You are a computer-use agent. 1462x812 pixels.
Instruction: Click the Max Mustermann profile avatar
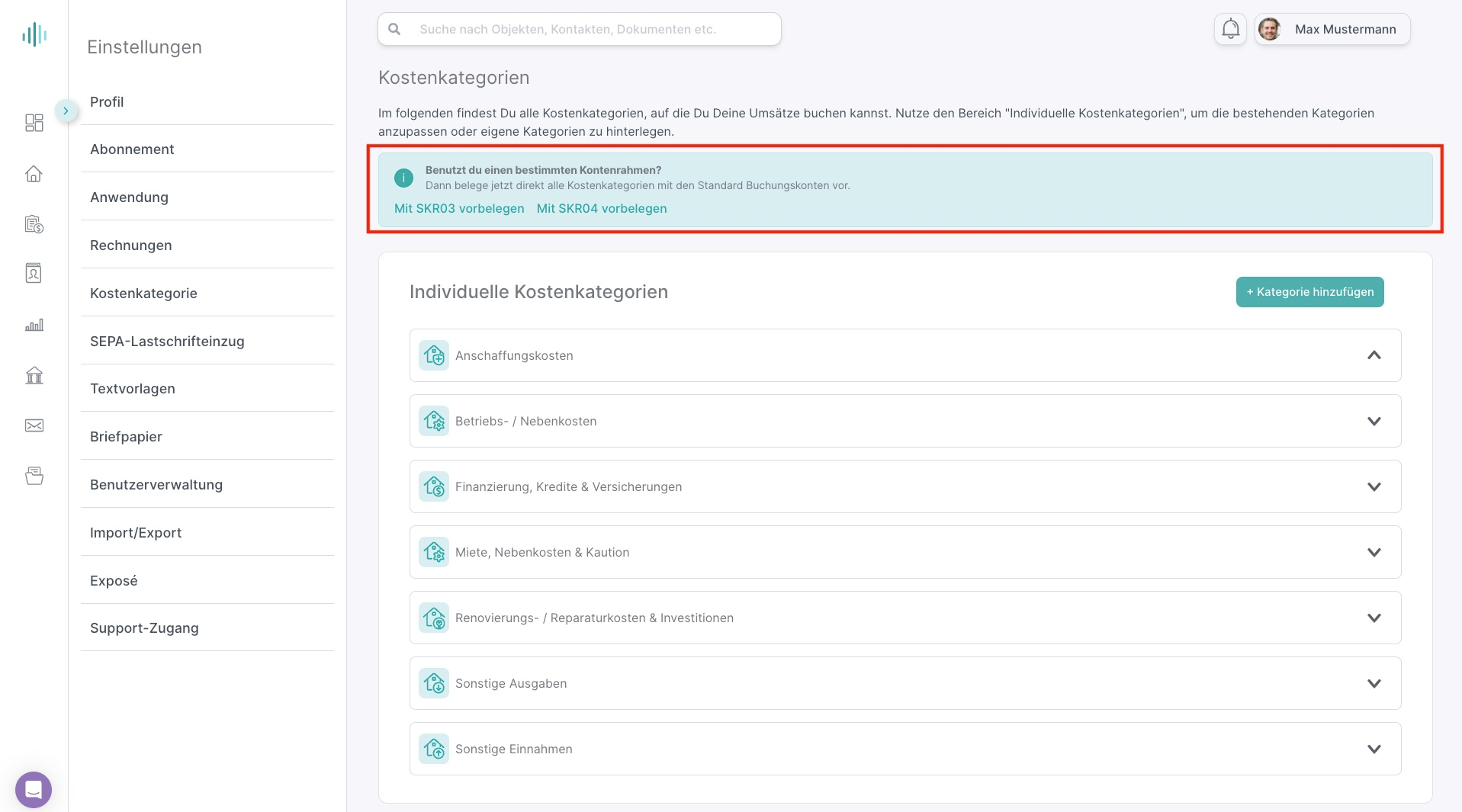coord(1269,29)
